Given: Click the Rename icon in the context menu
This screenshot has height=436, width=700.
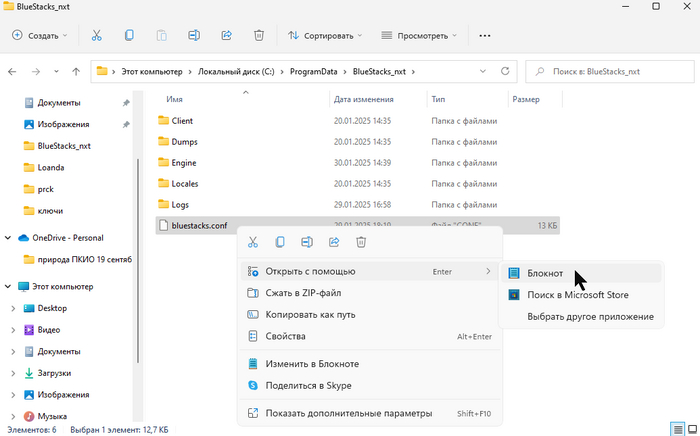Looking at the screenshot, I should point(307,242).
